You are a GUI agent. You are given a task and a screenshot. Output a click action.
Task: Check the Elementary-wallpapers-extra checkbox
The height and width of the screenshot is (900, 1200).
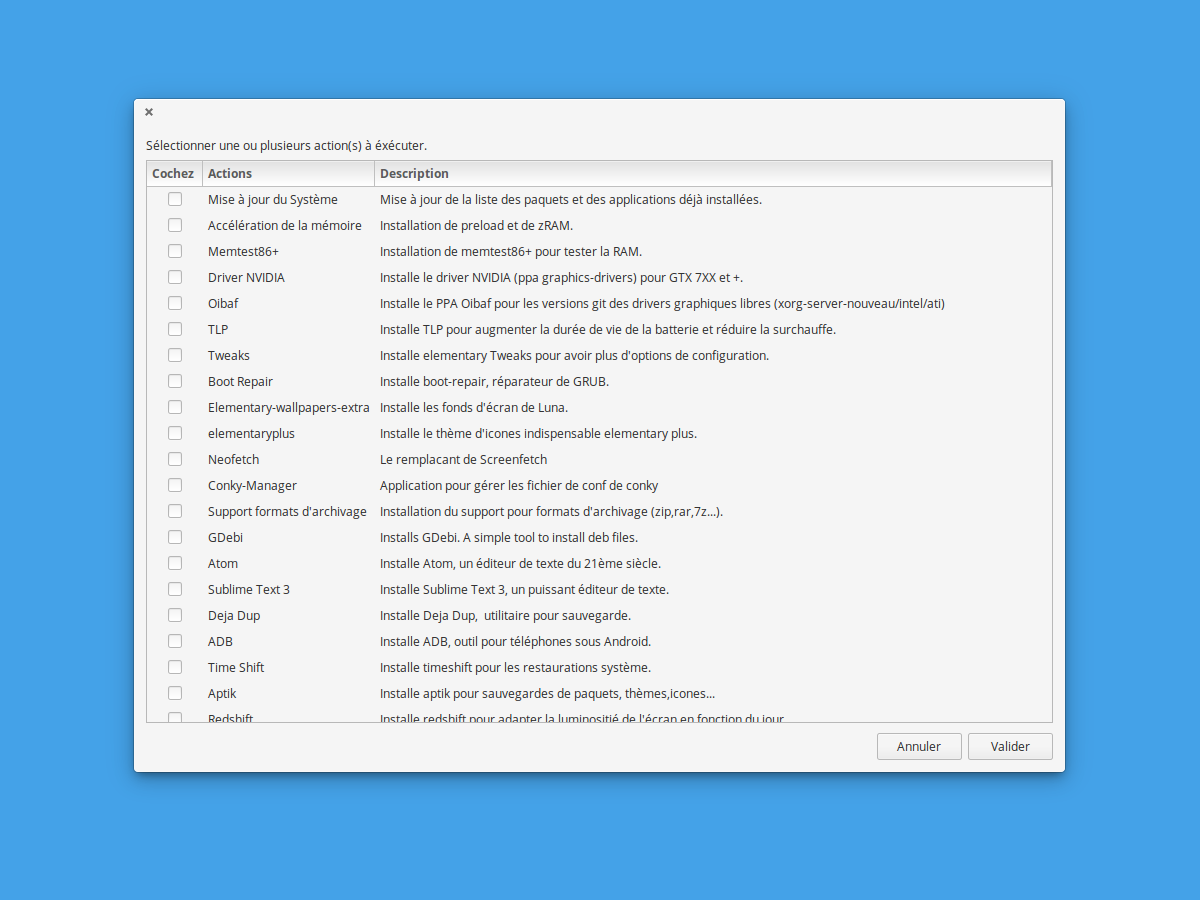(175, 407)
